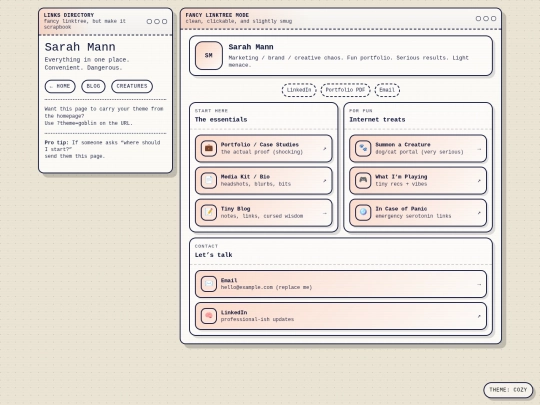Click the envelope icon on Email card

[x=209, y=284]
